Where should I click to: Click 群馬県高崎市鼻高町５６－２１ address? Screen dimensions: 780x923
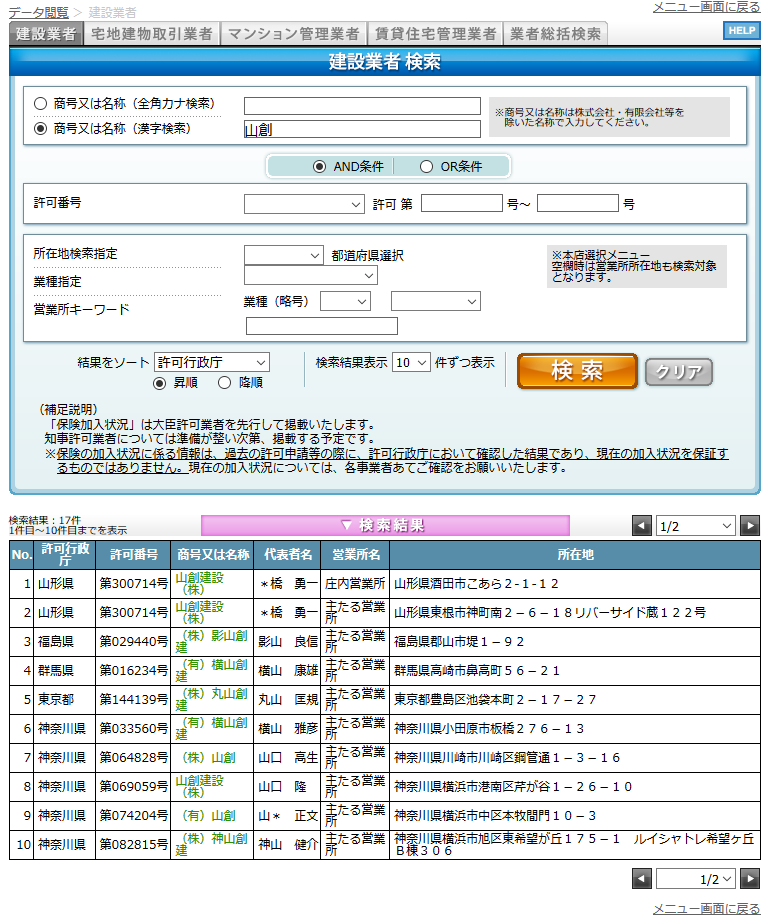(x=477, y=670)
